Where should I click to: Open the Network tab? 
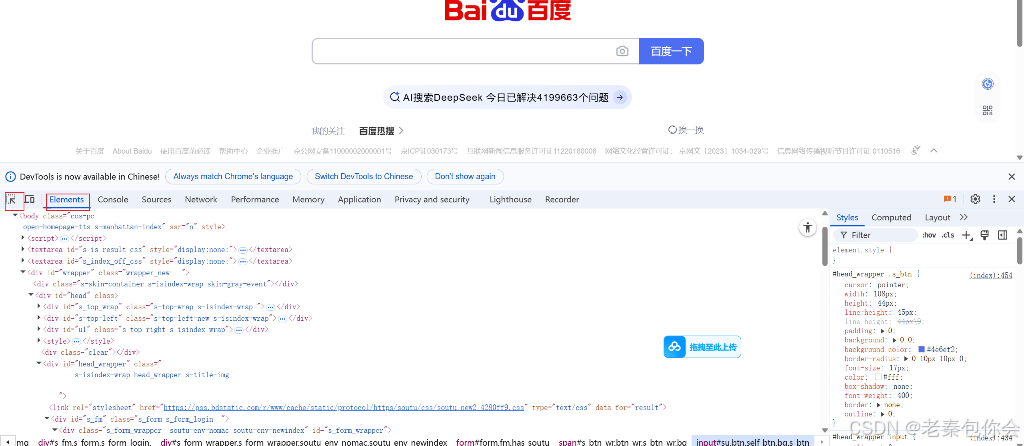pos(201,199)
